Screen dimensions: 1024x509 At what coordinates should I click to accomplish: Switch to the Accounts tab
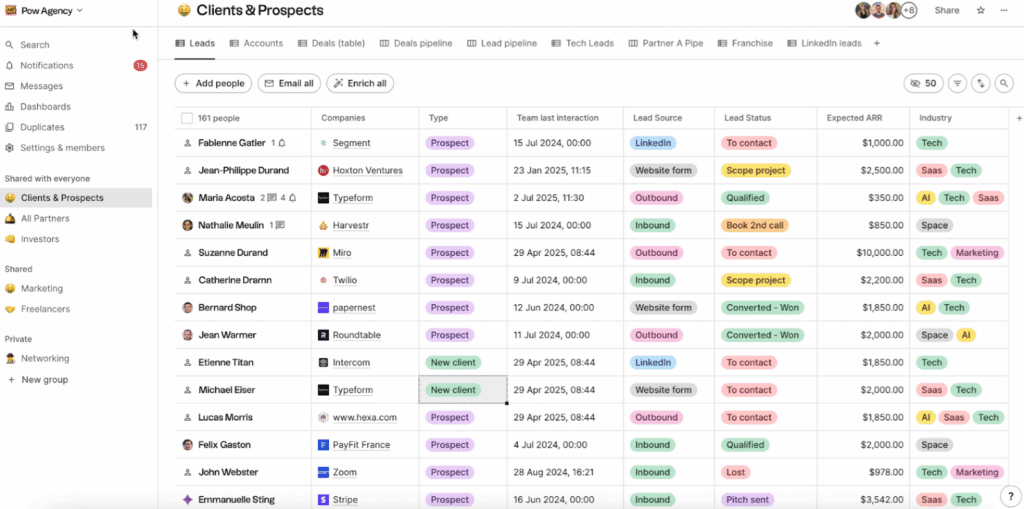256,43
